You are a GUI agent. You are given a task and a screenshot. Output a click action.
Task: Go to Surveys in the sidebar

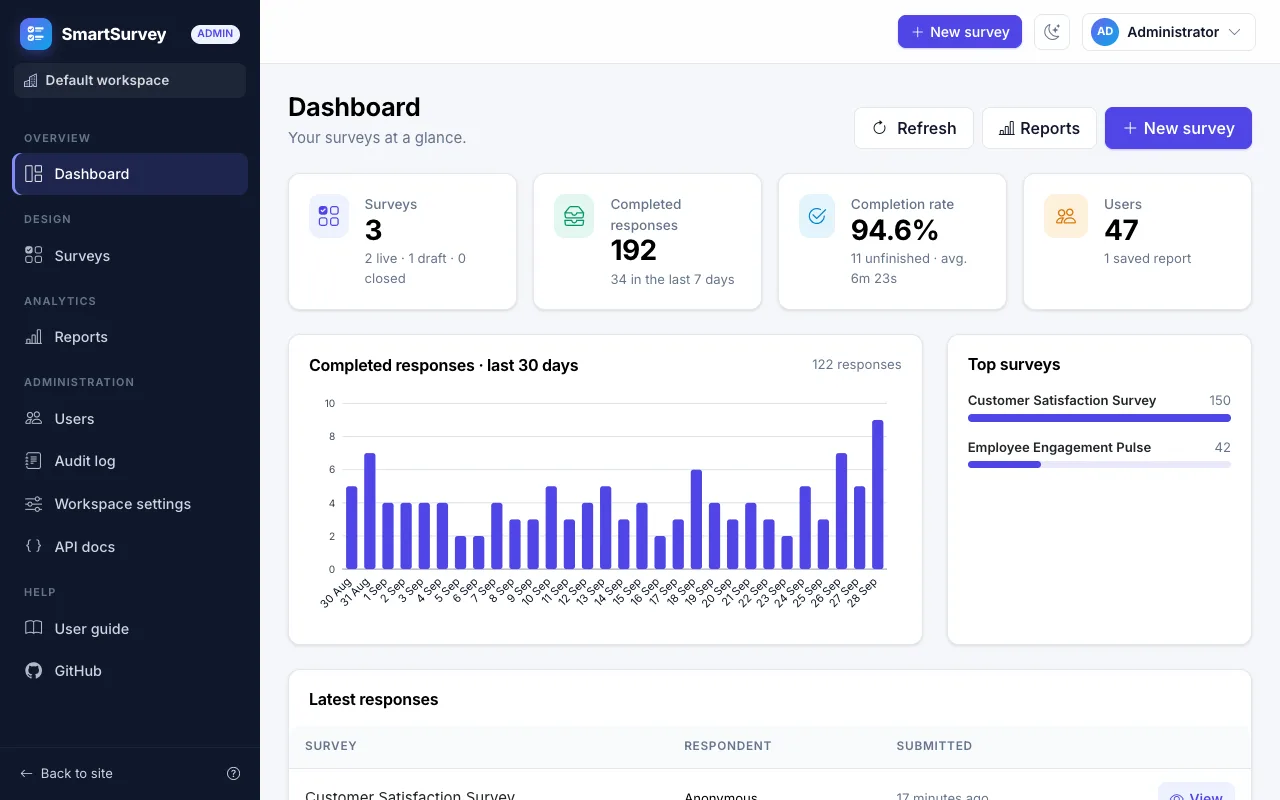coord(130,256)
